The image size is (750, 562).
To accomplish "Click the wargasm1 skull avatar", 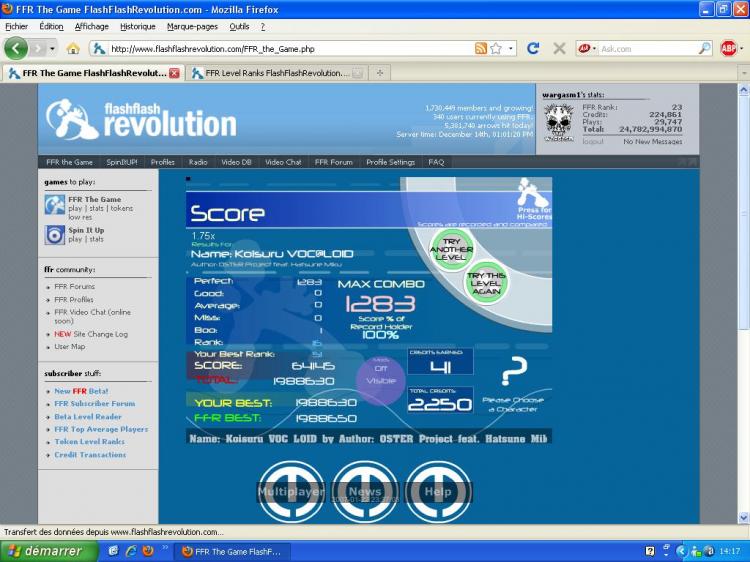I will [x=559, y=122].
